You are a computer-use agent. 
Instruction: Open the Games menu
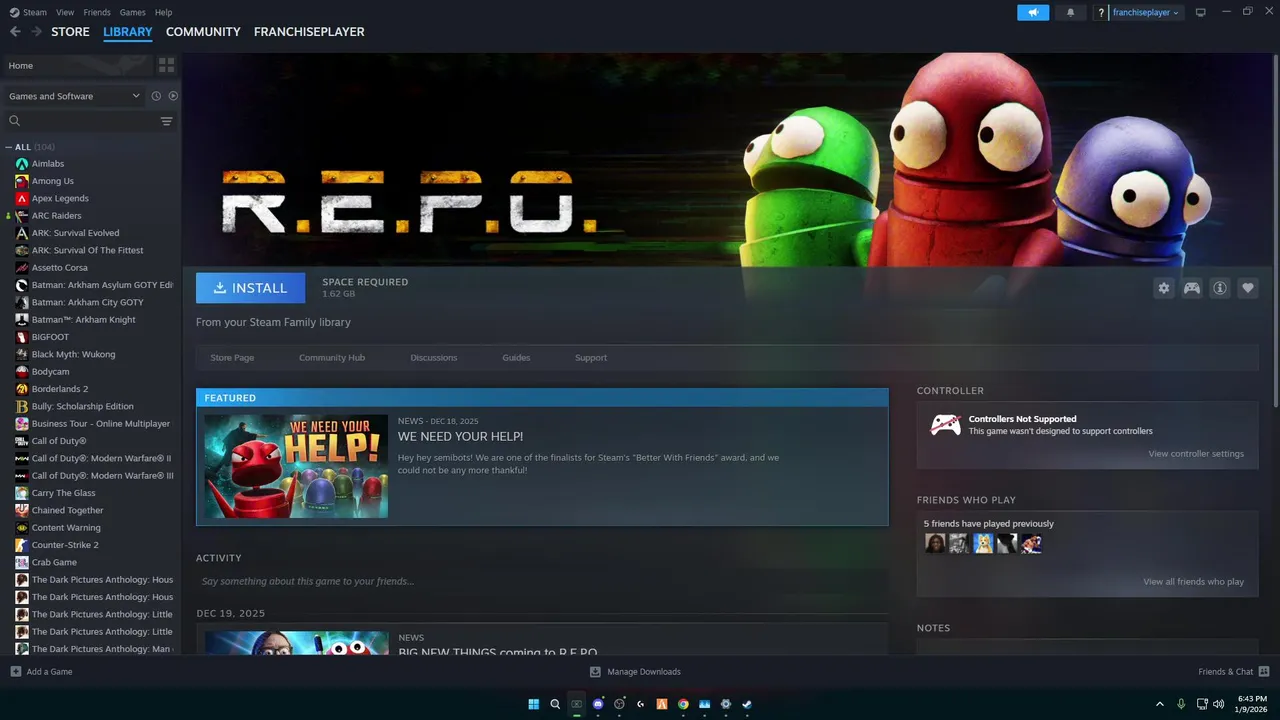[132, 12]
